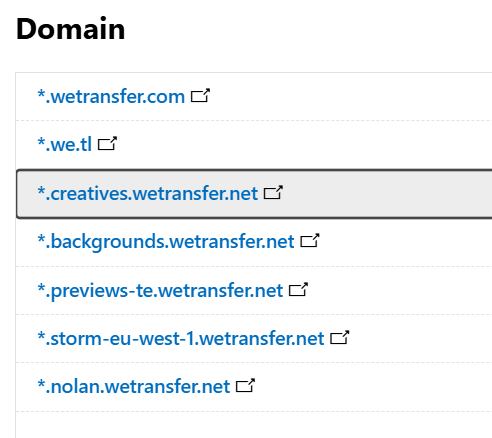Open external link icon beside *.wetransfer.com
Viewport: 492px width, 438px height.
click(200, 96)
